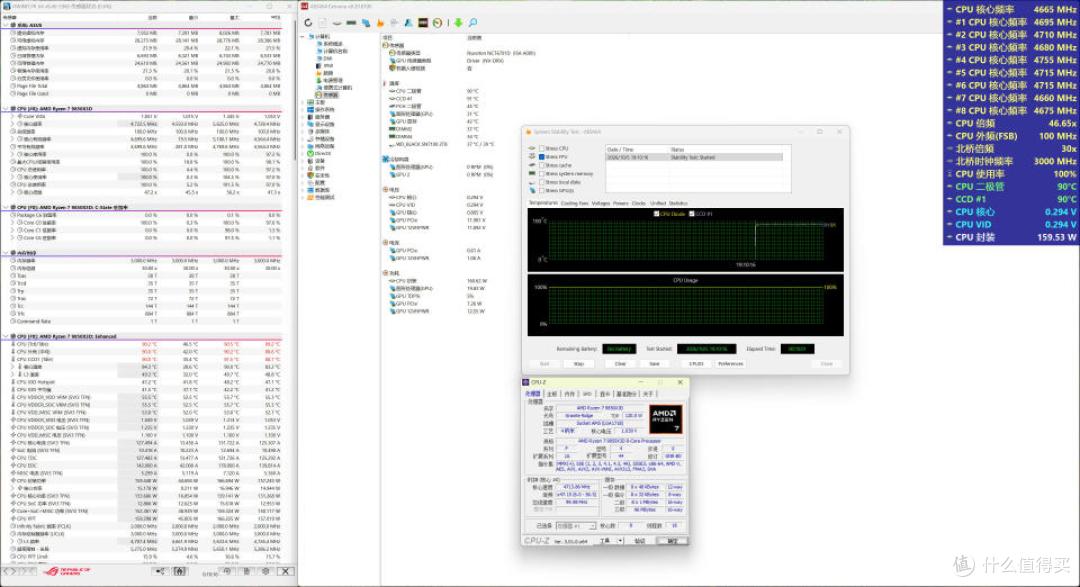Toggle the CCD #1 graph checkbox
The image size is (1080, 587).
692,214
